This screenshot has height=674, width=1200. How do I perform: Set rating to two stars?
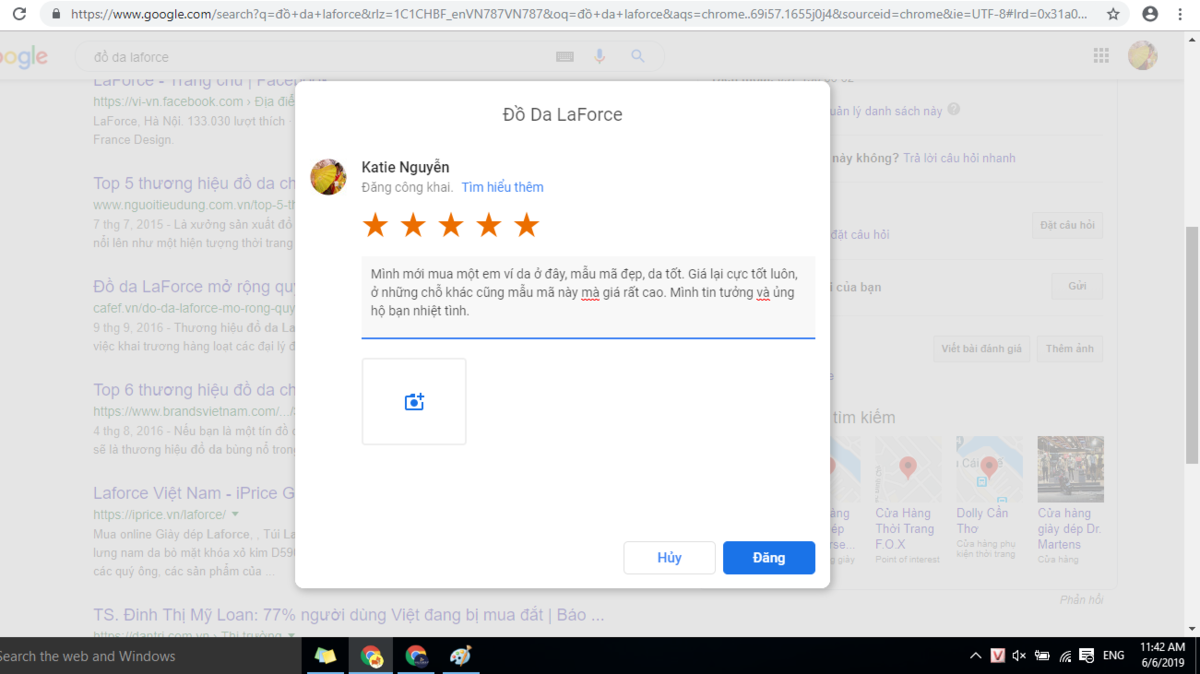point(413,225)
